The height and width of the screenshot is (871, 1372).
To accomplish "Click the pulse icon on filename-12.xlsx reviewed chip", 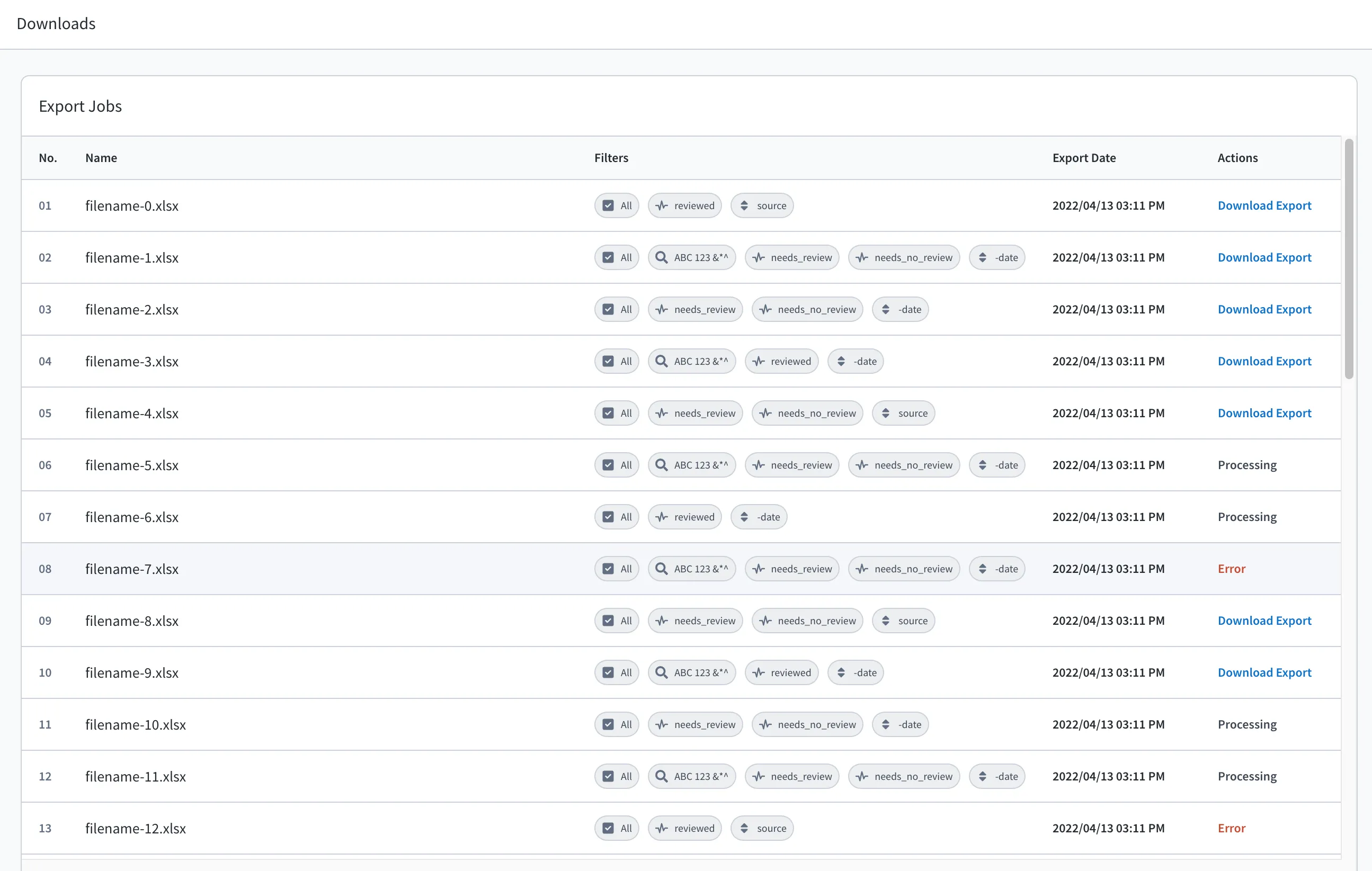I will click(661, 828).
